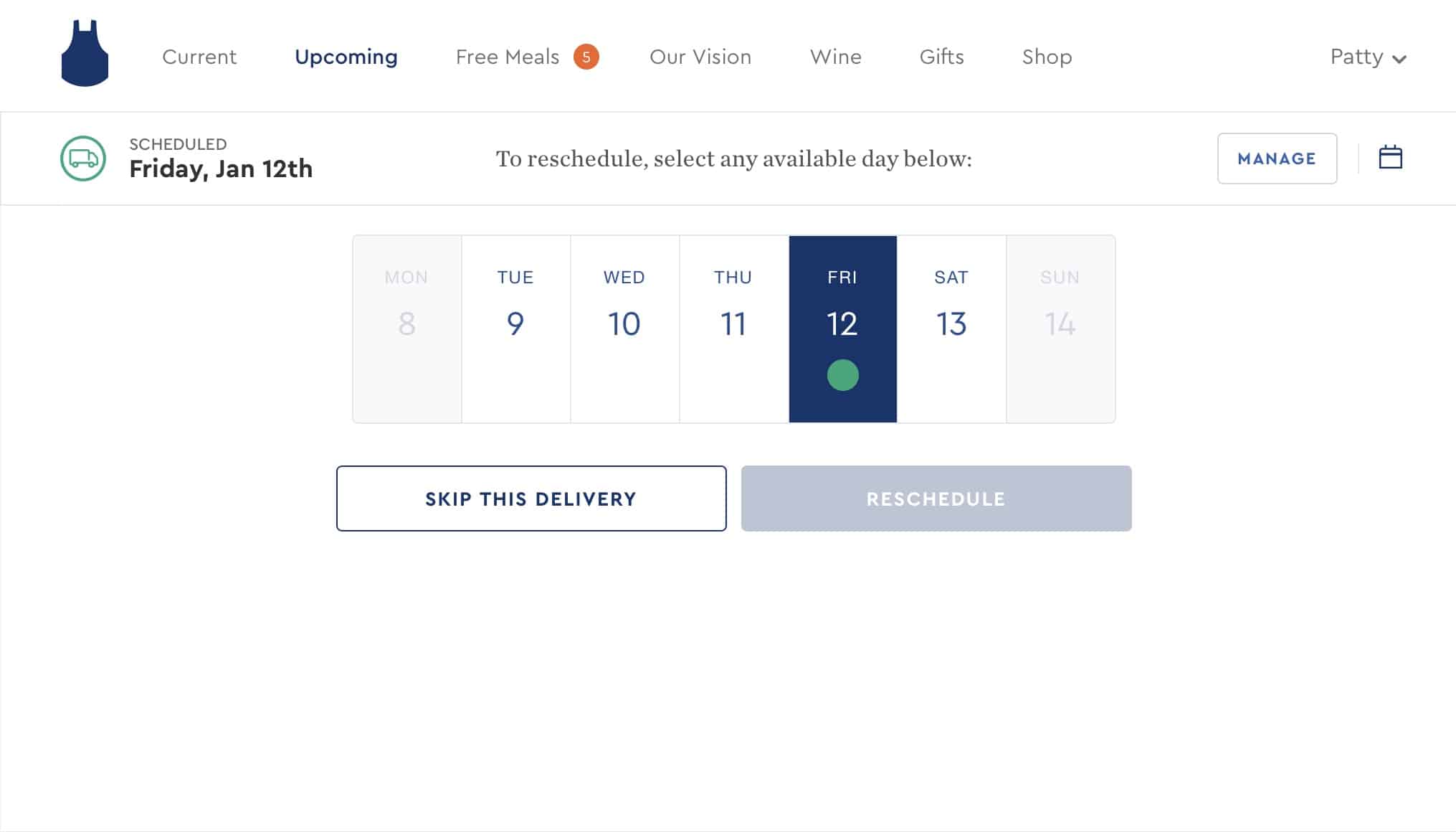Expand the Patty account dropdown arrow

click(1399, 60)
